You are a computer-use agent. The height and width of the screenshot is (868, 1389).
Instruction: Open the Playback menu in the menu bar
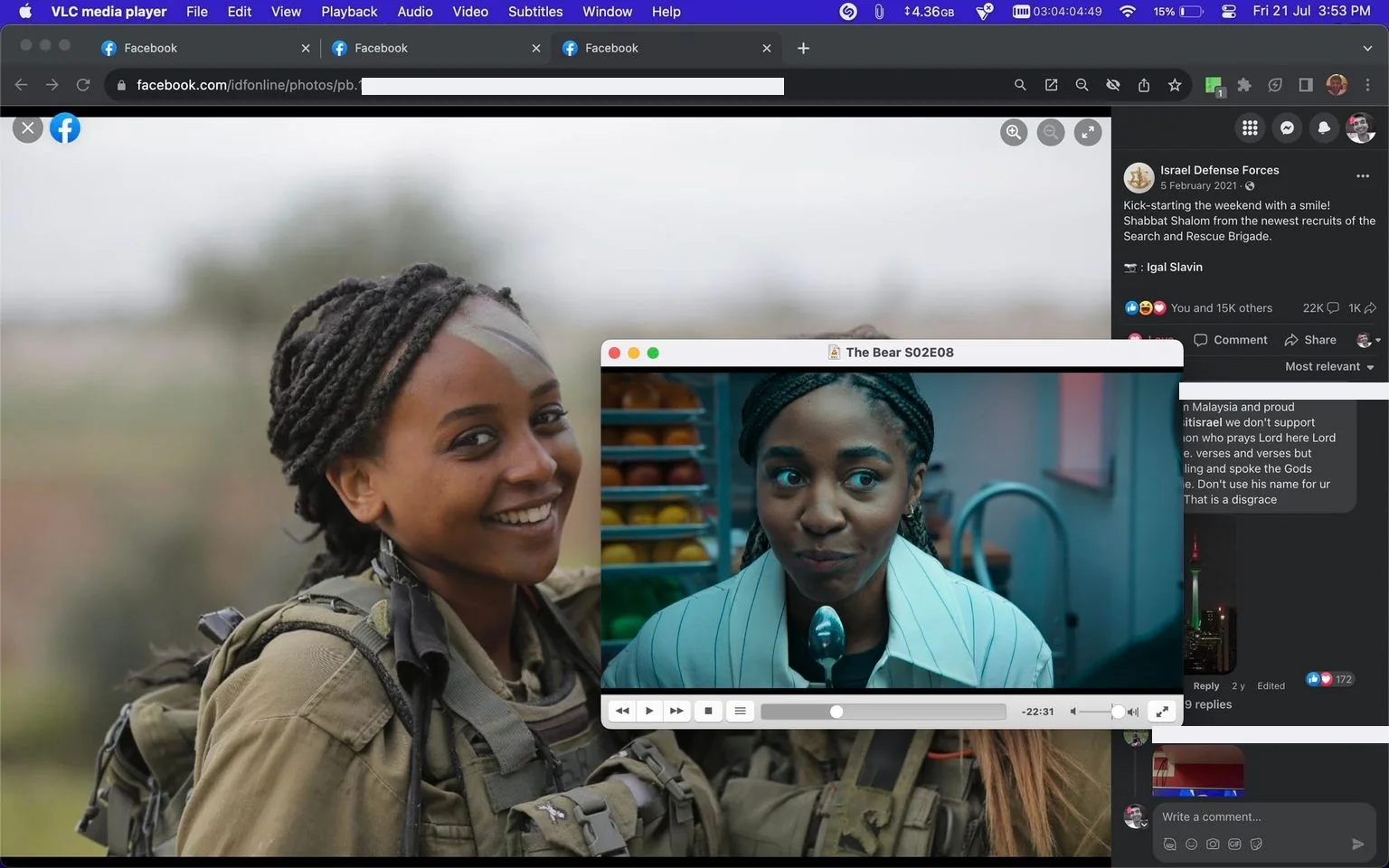[349, 12]
